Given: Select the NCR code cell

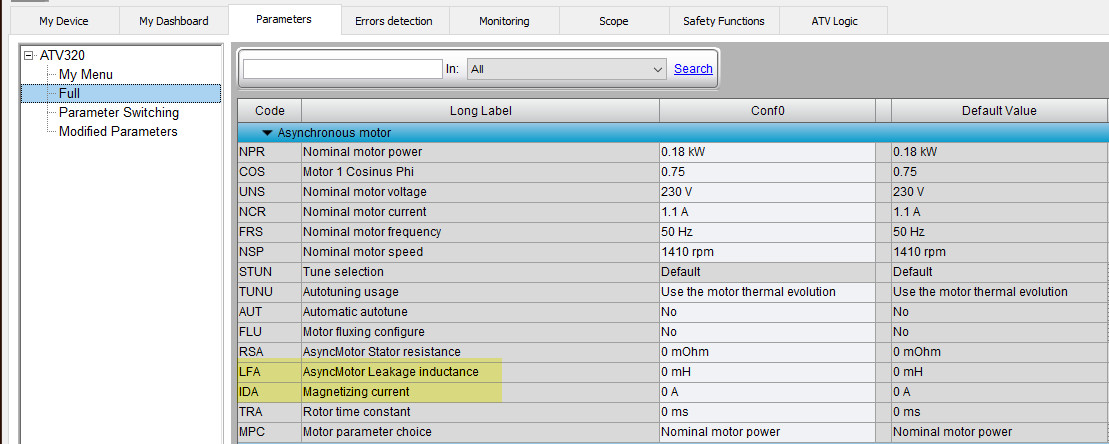Looking at the screenshot, I should (x=269, y=211).
